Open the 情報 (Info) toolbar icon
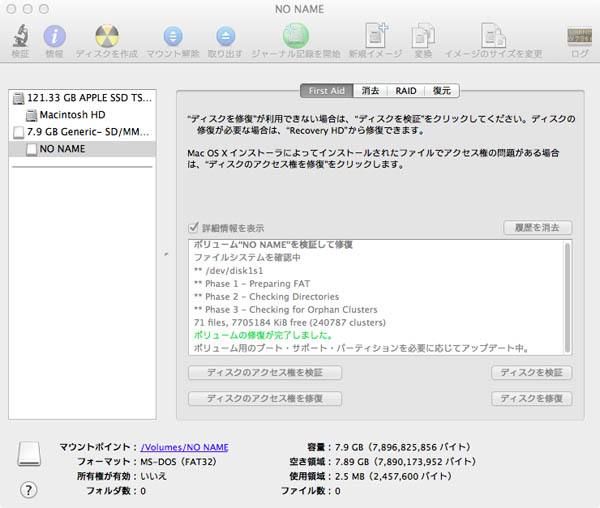Screen dimensions: 600x508 pos(55,37)
